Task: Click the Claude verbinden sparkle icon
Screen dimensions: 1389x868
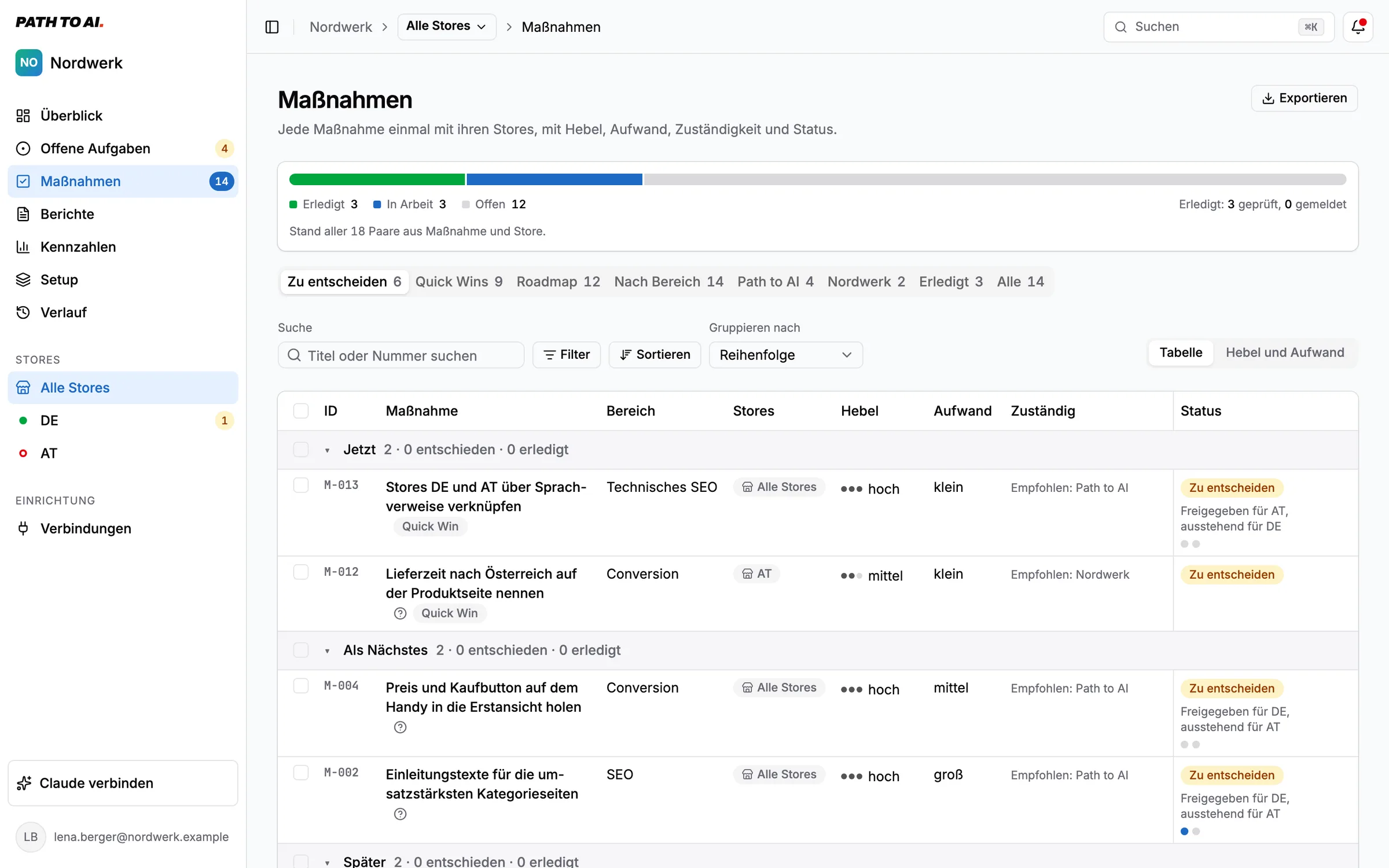Action: pos(24,783)
